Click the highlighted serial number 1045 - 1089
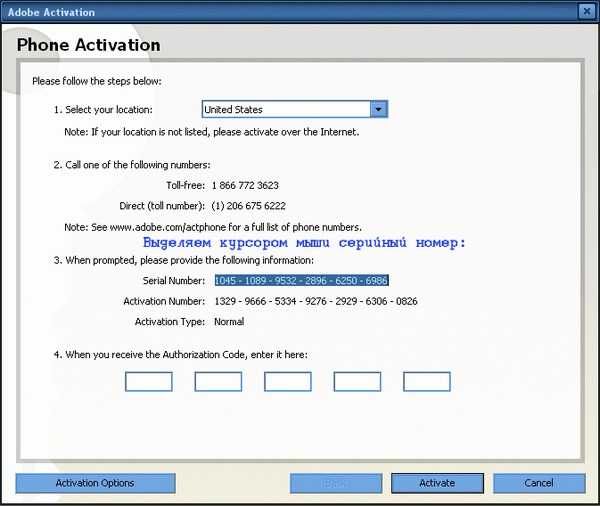Screen dimensions: 600x506 [x=302, y=281]
